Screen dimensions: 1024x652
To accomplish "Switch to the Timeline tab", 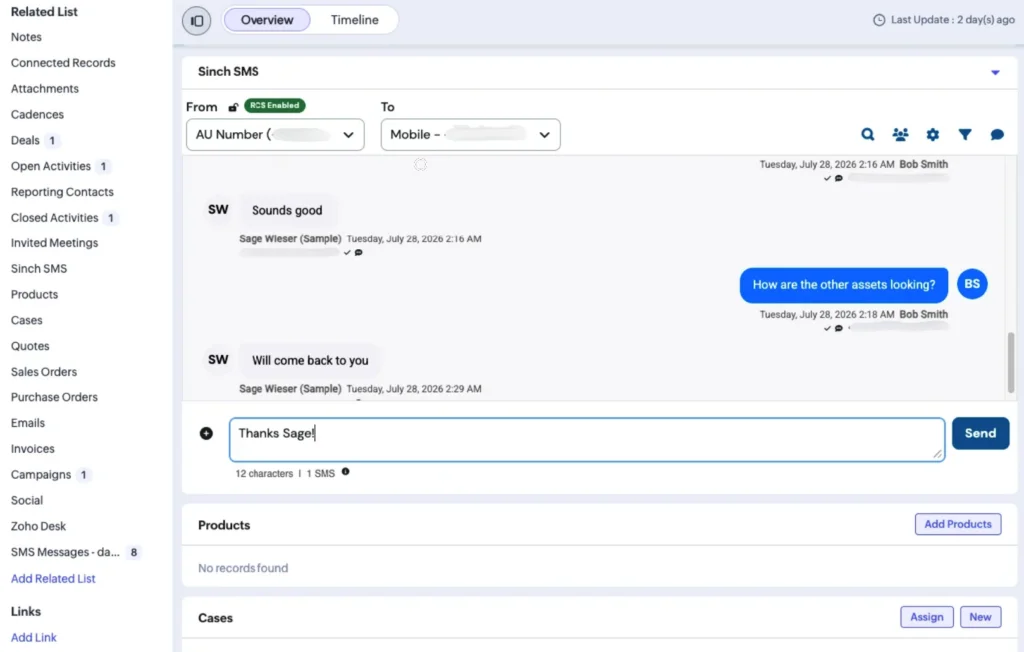I will point(354,20).
